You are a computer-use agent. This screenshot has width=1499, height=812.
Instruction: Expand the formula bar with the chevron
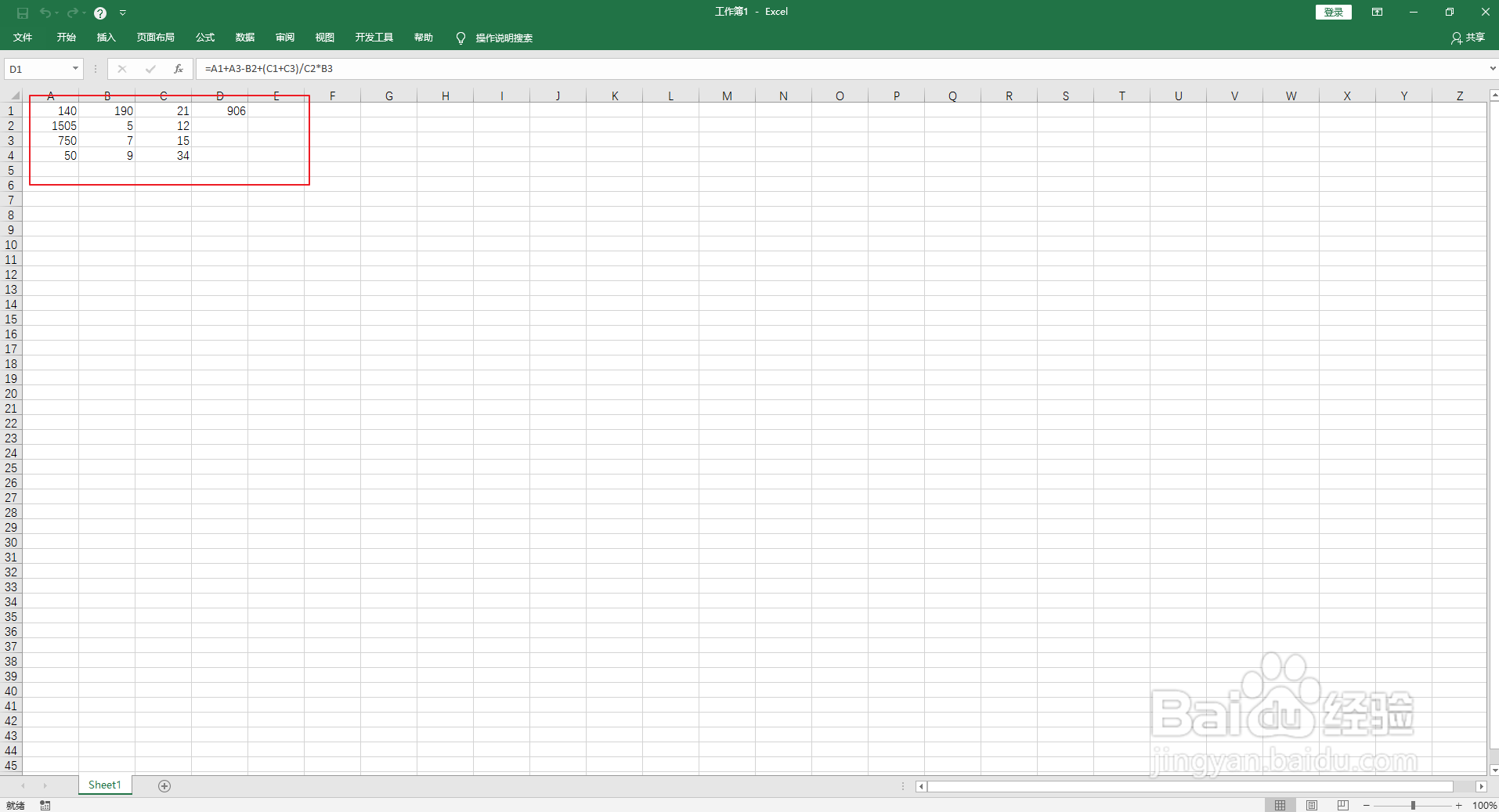coord(1492,69)
